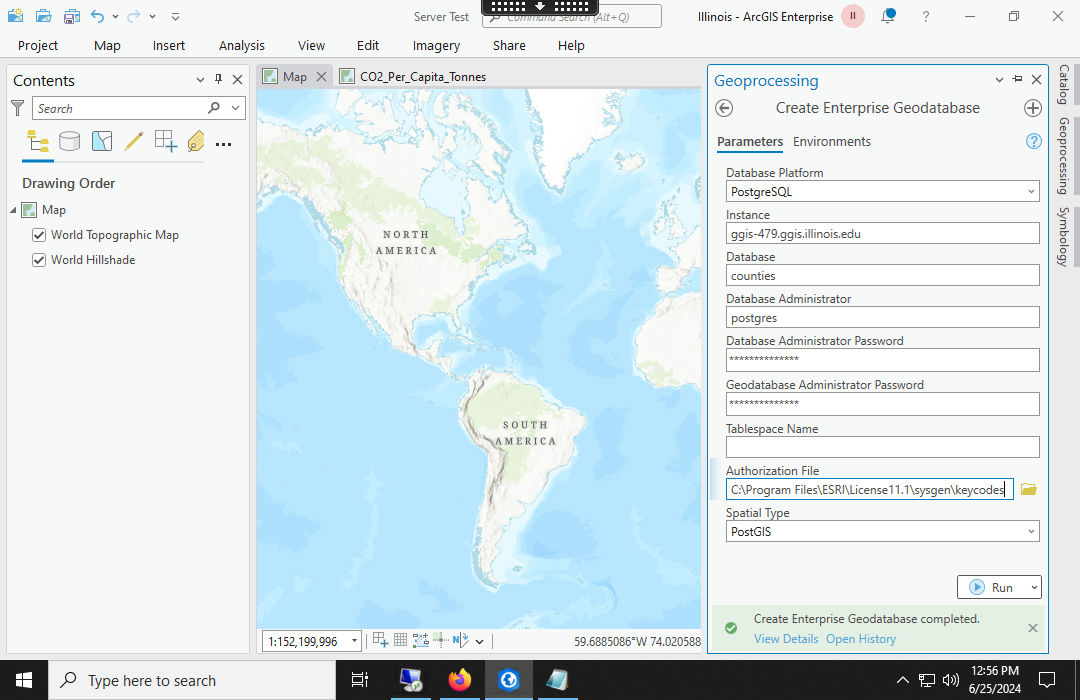Screen dimensions: 1080x700
Task: Switch to Environments tab
Action: click(x=831, y=142)
